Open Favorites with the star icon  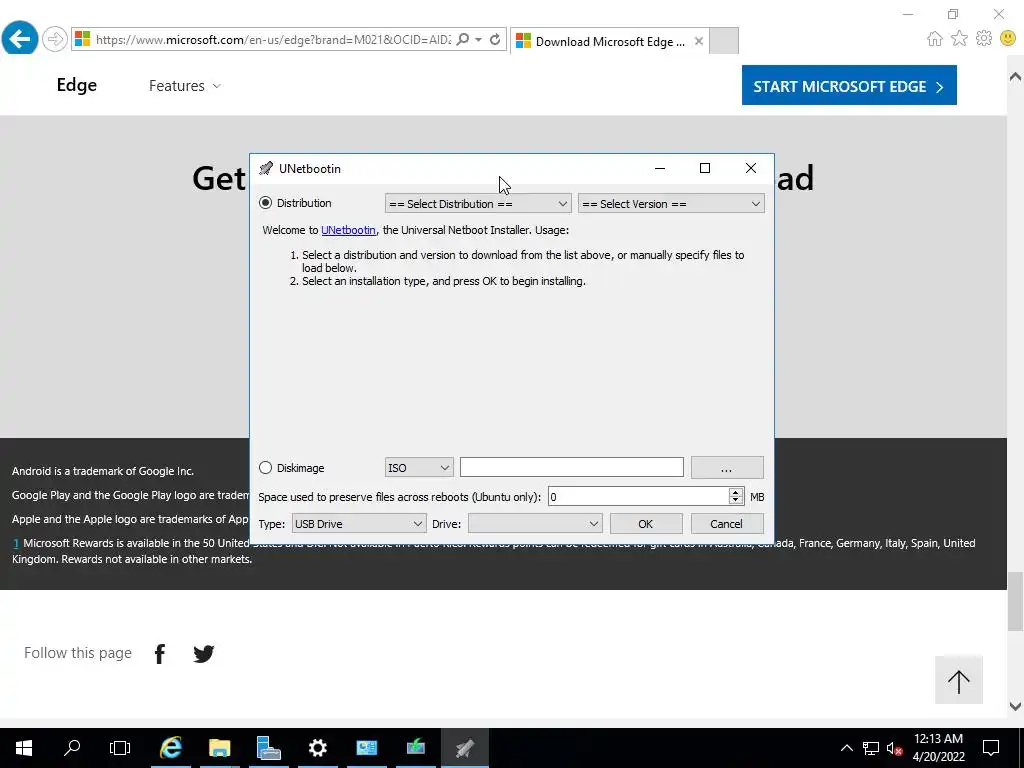tap(959, 39)
